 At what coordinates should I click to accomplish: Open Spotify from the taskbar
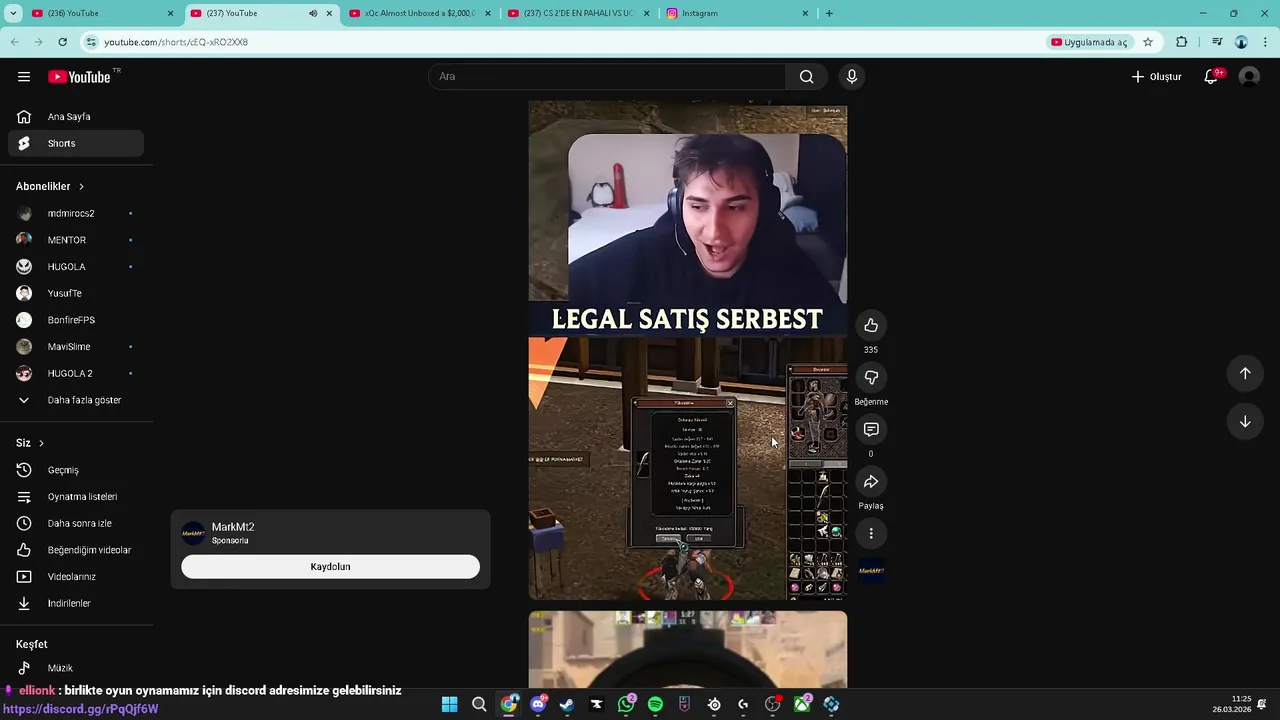(x=655, y=704)
